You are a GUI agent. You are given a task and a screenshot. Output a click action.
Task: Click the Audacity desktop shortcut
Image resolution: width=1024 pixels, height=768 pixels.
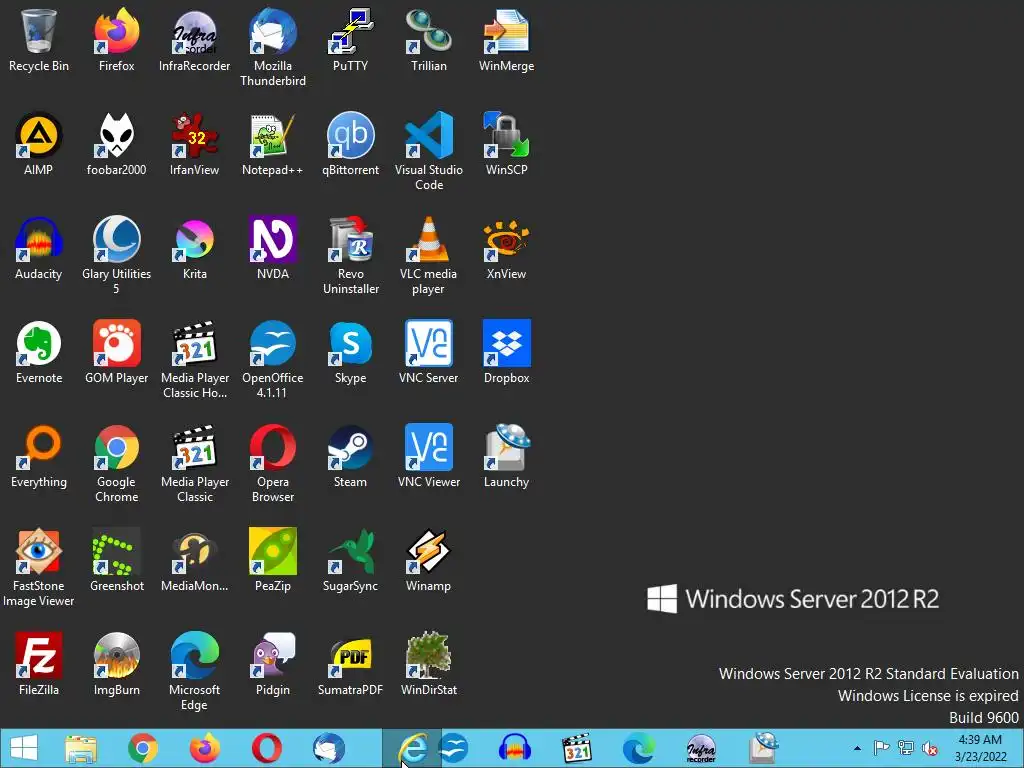[39, 248]
